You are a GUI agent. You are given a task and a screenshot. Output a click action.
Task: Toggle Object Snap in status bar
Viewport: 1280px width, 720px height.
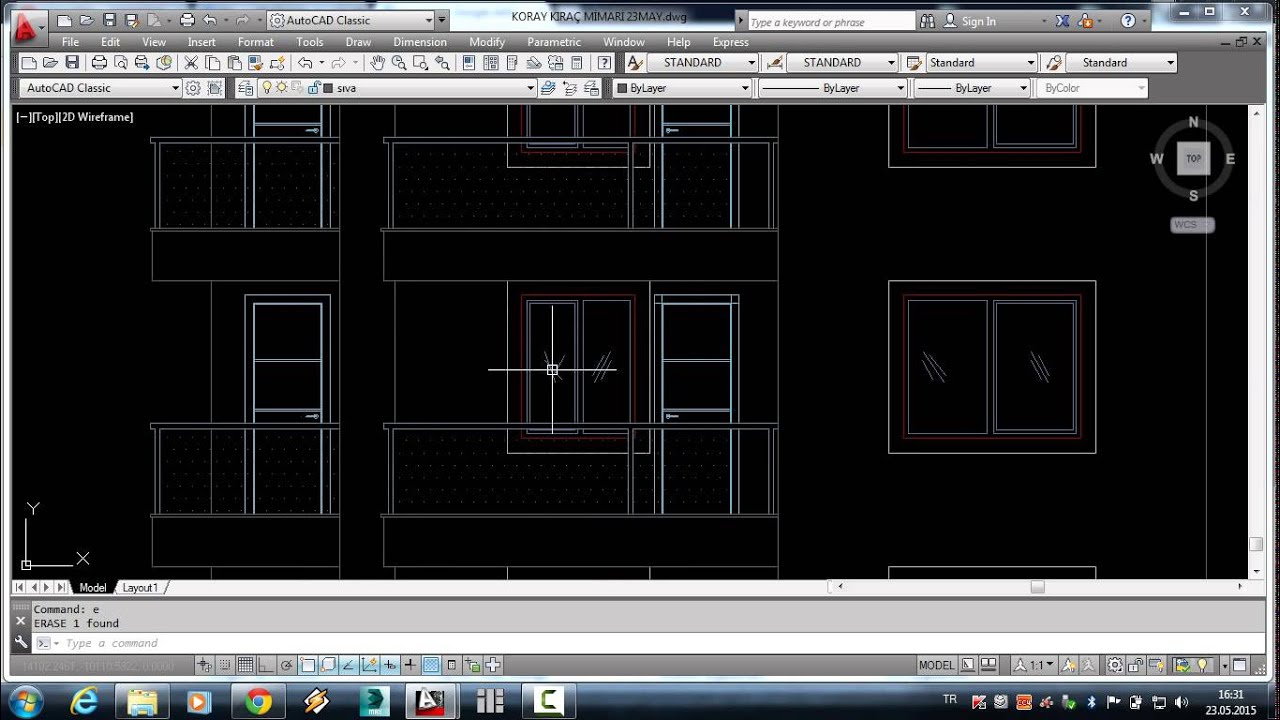click(x=308, y=665)
